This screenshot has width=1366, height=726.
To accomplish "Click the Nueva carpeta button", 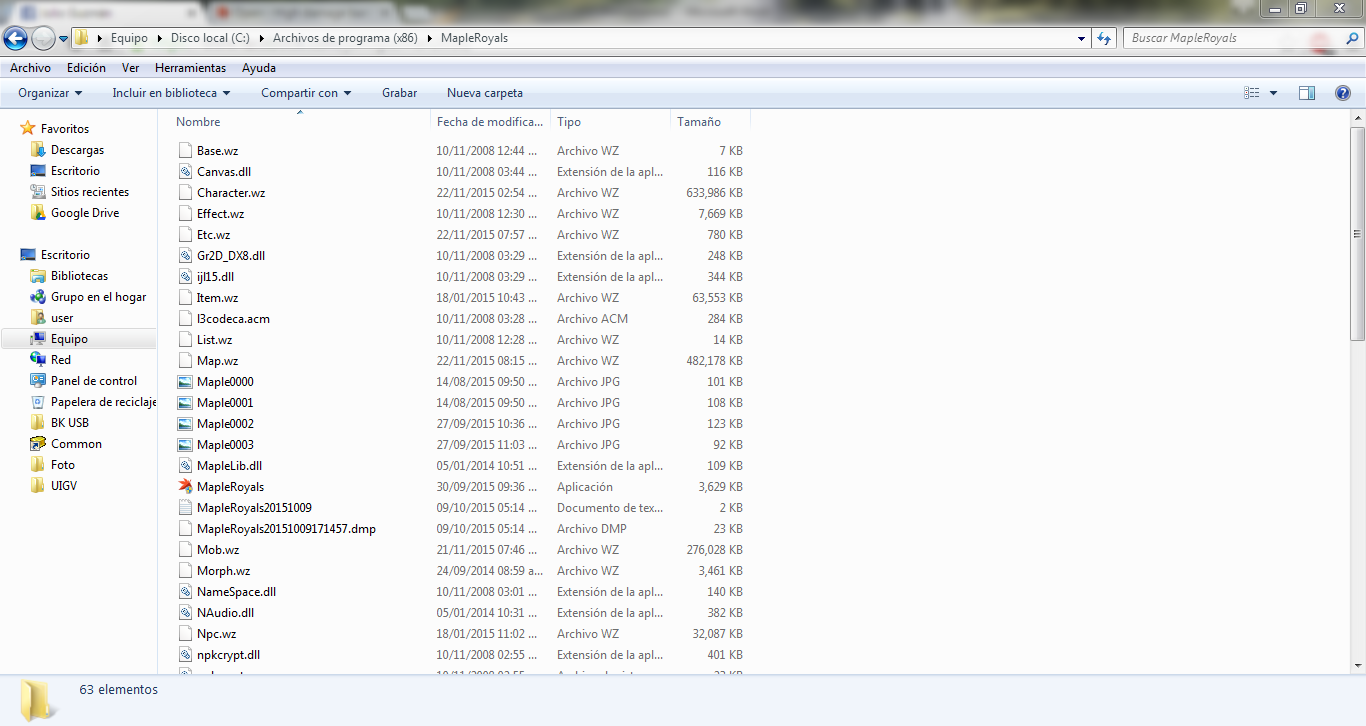I will click(x=485, y=93).
